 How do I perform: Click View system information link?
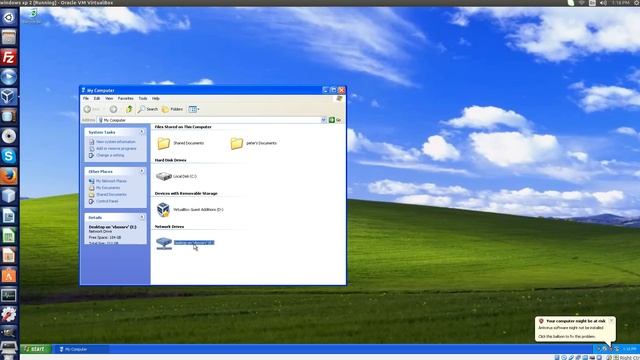[116, 142]
